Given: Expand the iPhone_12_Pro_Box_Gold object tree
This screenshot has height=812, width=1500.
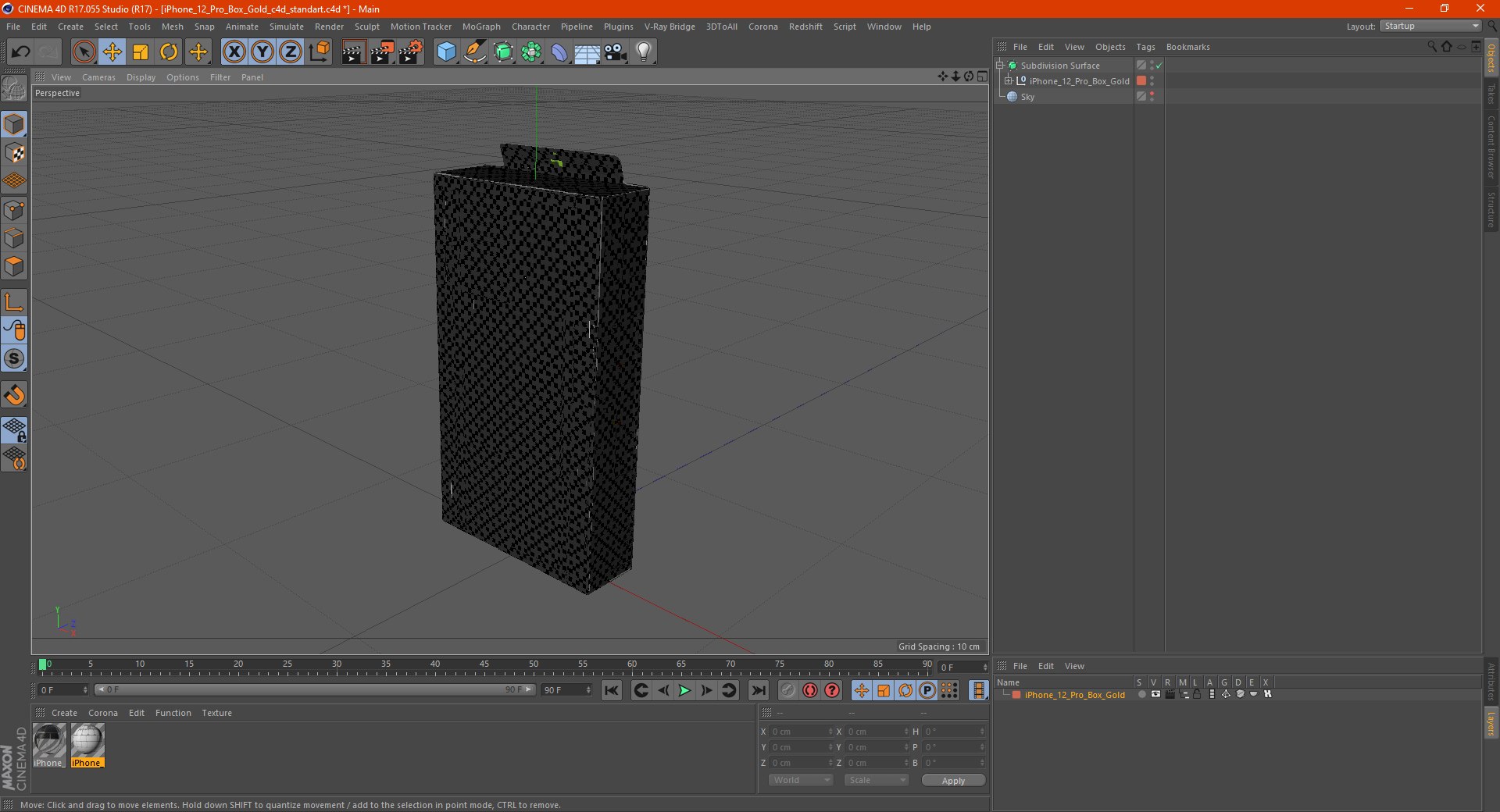Looking at the screenshot, I should [x=1008, y=81].
